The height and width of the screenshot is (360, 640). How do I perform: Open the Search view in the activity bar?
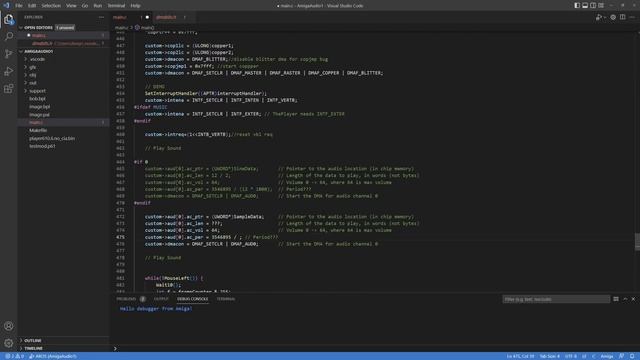tap(9, 36)
